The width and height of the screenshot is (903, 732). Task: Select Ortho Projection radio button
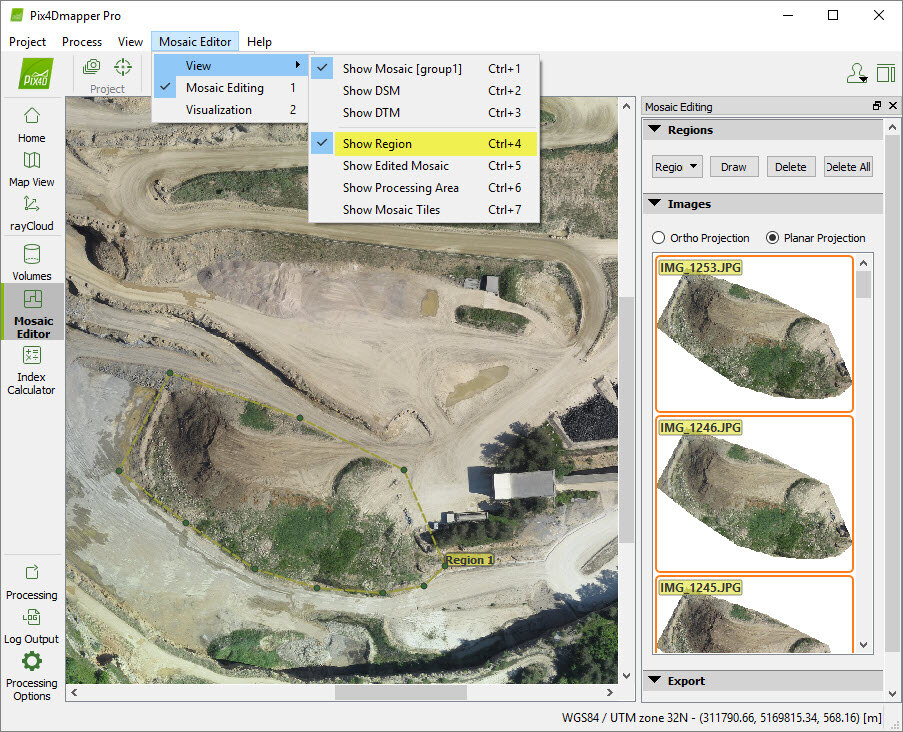[x=658, y=238]
